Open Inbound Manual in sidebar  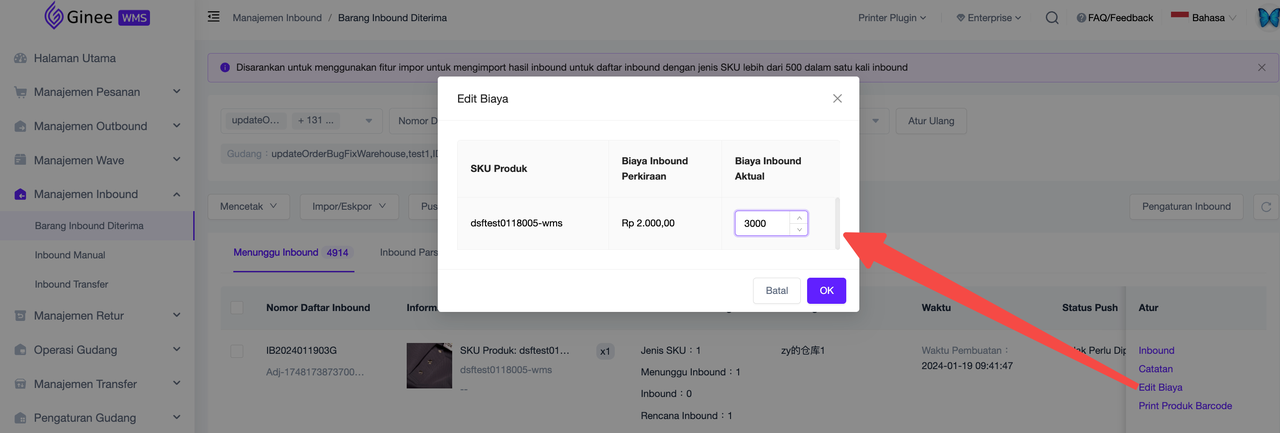point(70,255)
